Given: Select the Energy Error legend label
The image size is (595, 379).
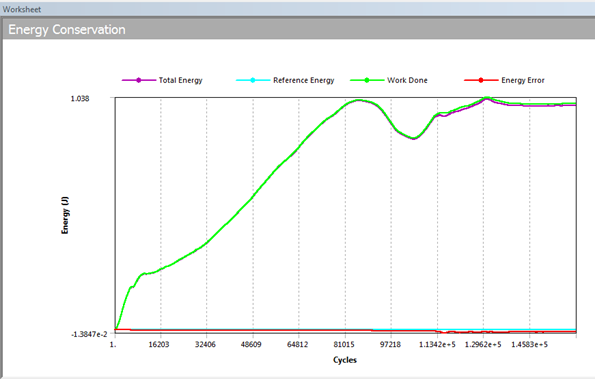Looking at the screenshot, I should pos(523,80).
